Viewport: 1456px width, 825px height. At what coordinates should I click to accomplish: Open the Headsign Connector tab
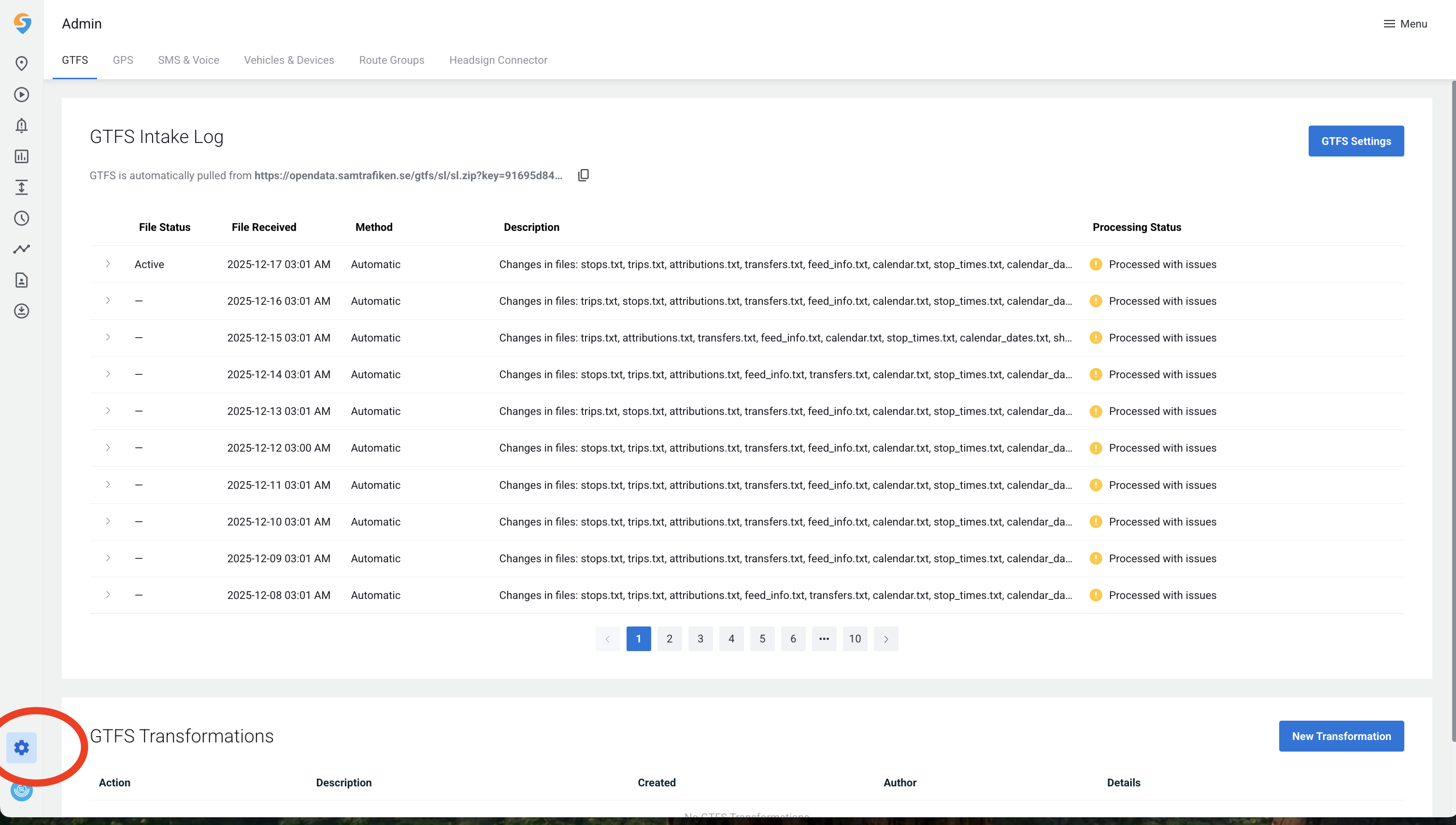point(498,60)
